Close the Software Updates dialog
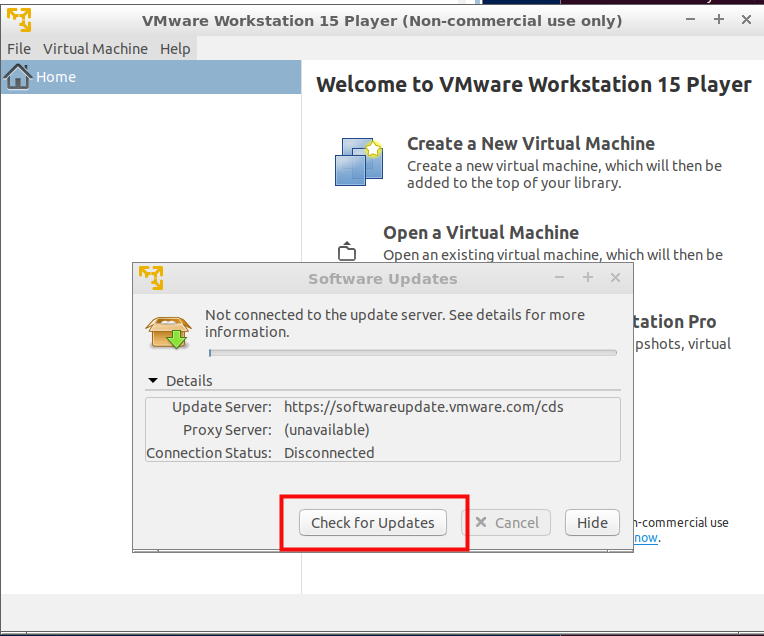This screenshot has width=764, height=636. click(x=616, y=278)
